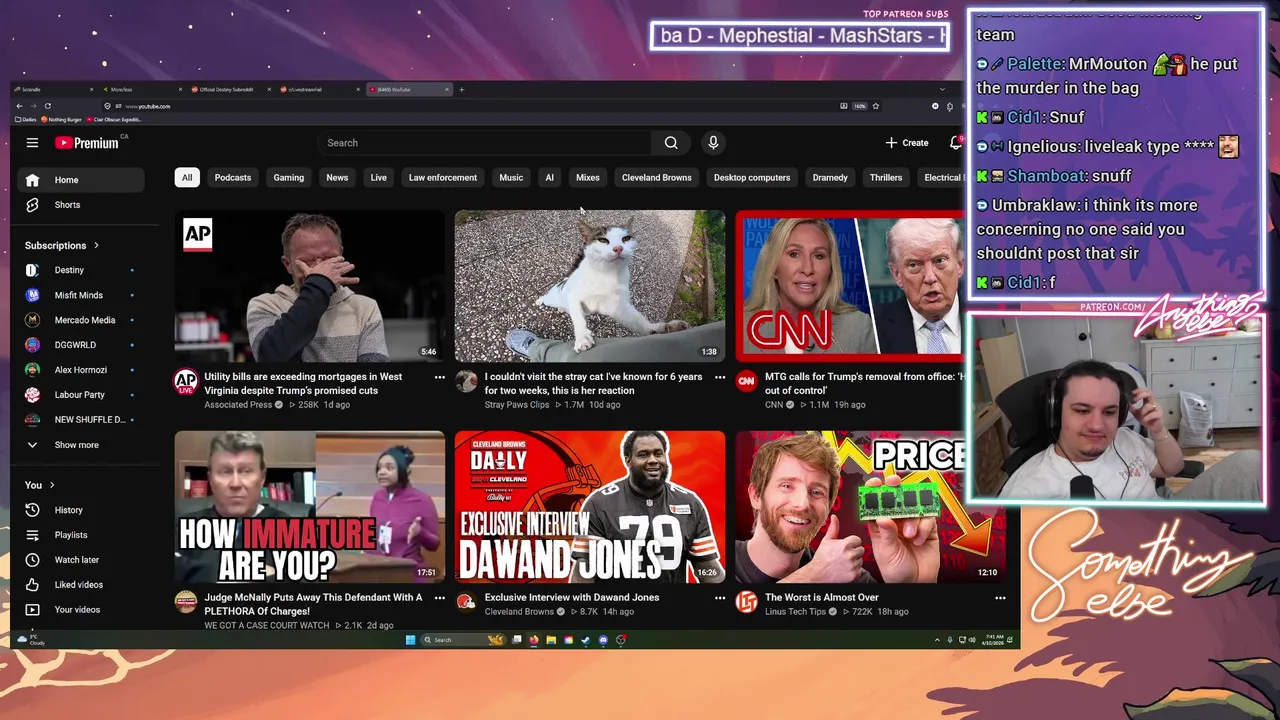This screenshot has height=720, width=1280.
Task: Open Destiny channel subscription
Action: pos(81,270)
